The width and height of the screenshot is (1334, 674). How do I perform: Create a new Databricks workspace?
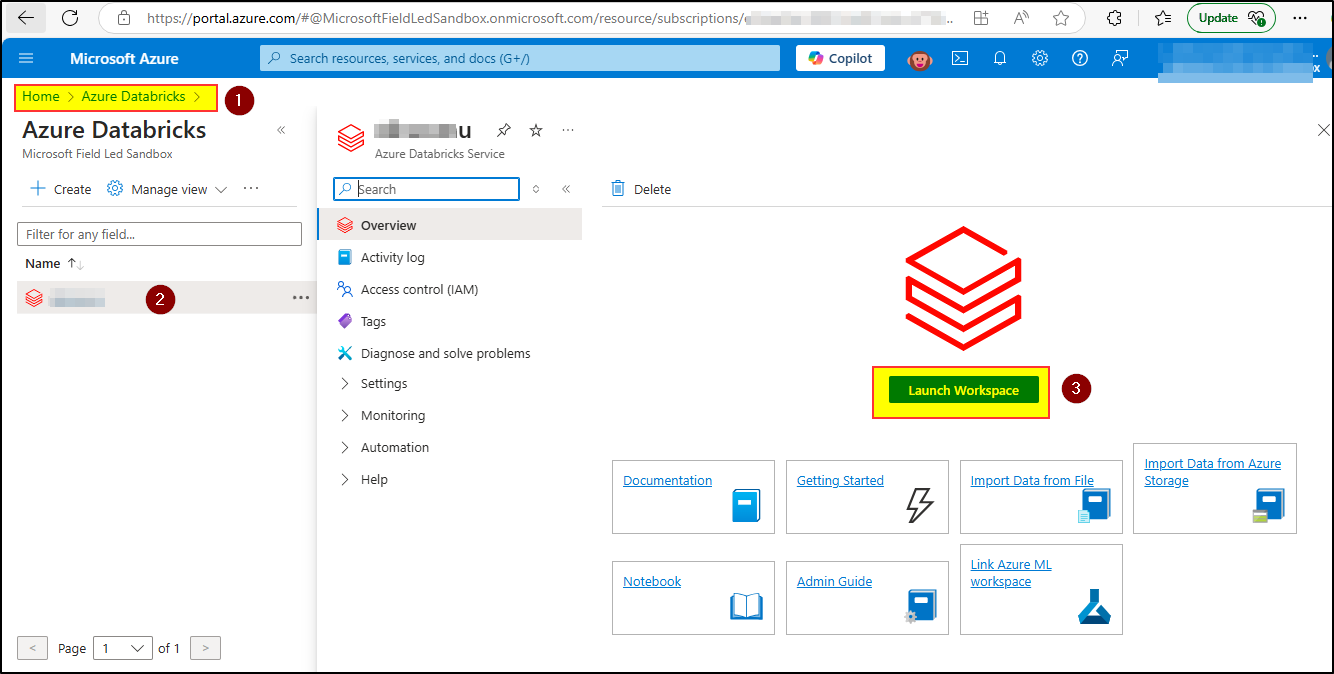(x=60, y=189)
